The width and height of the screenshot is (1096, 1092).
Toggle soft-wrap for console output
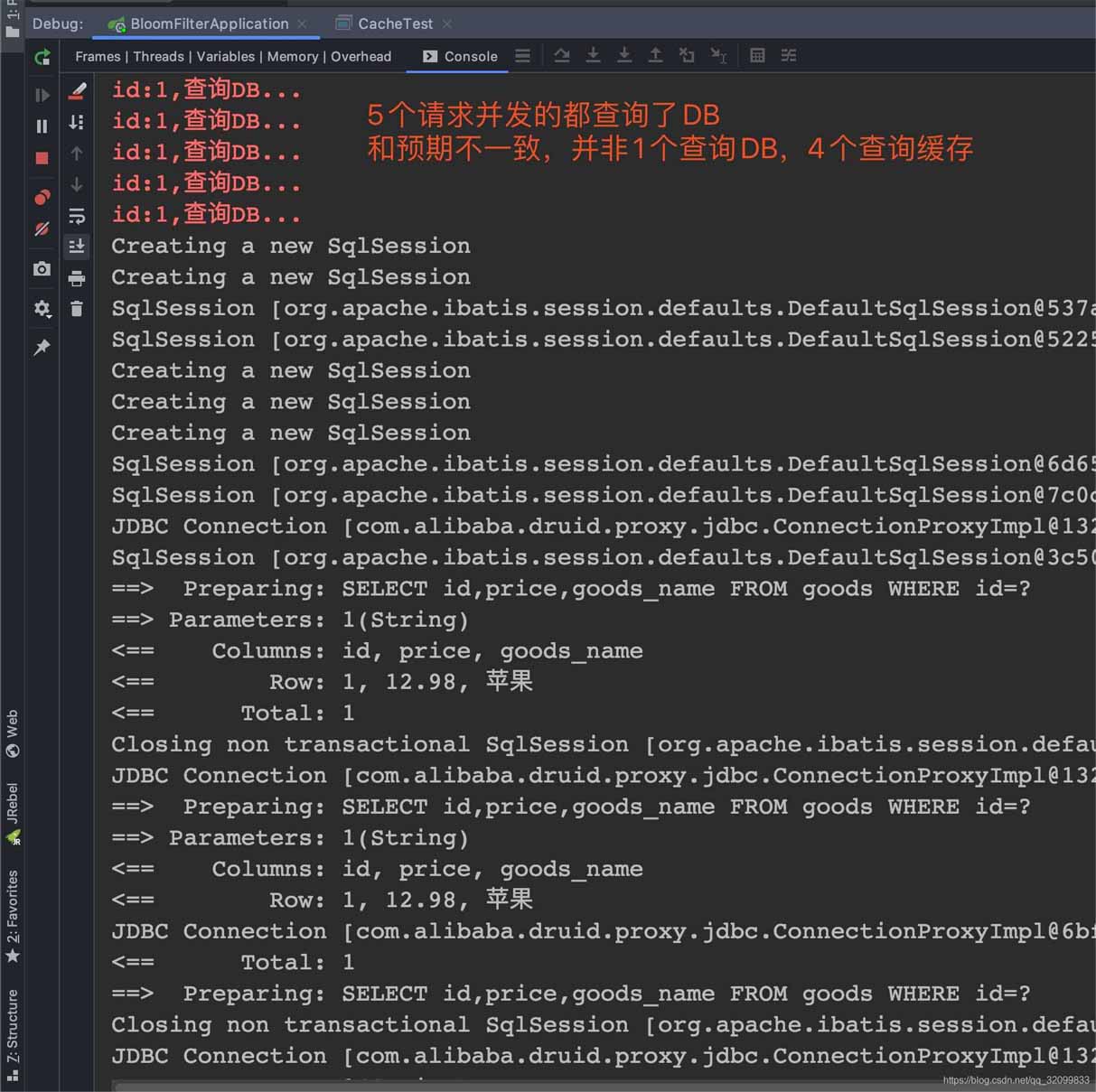(x=77, y=216)
